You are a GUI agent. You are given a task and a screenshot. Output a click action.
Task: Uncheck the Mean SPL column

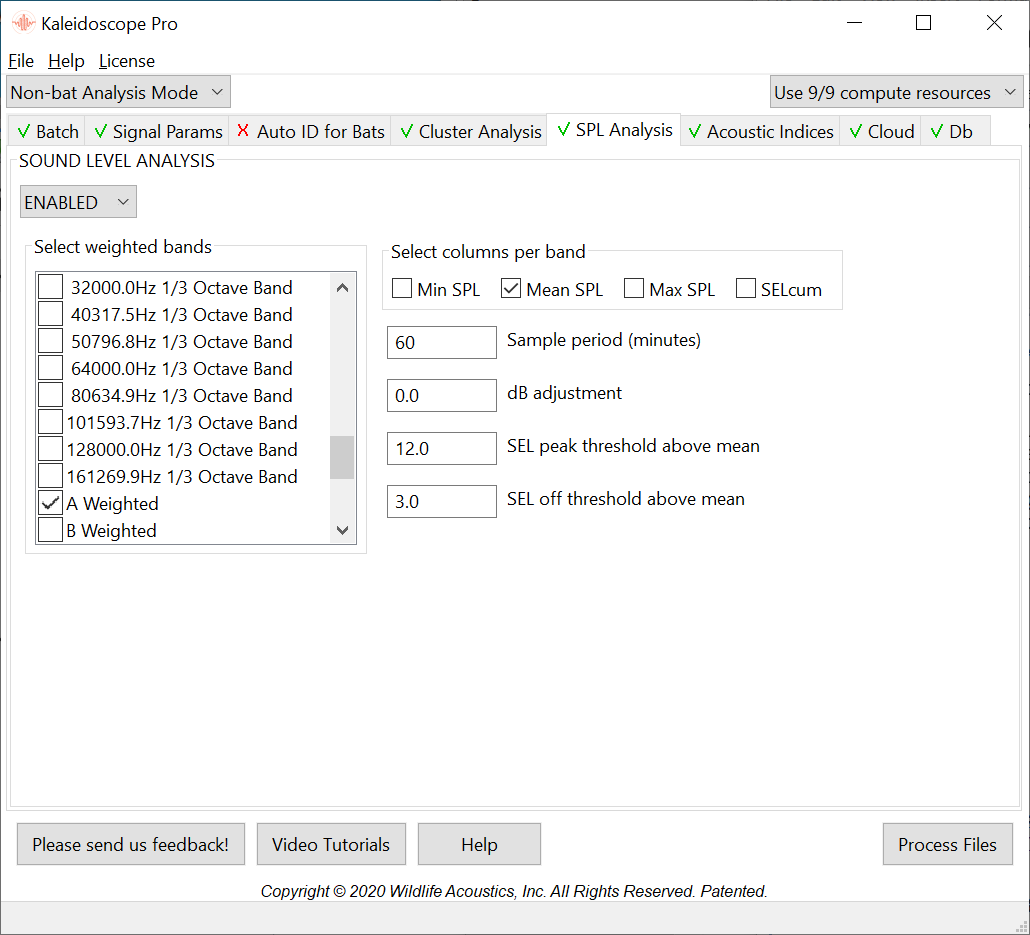511,289
